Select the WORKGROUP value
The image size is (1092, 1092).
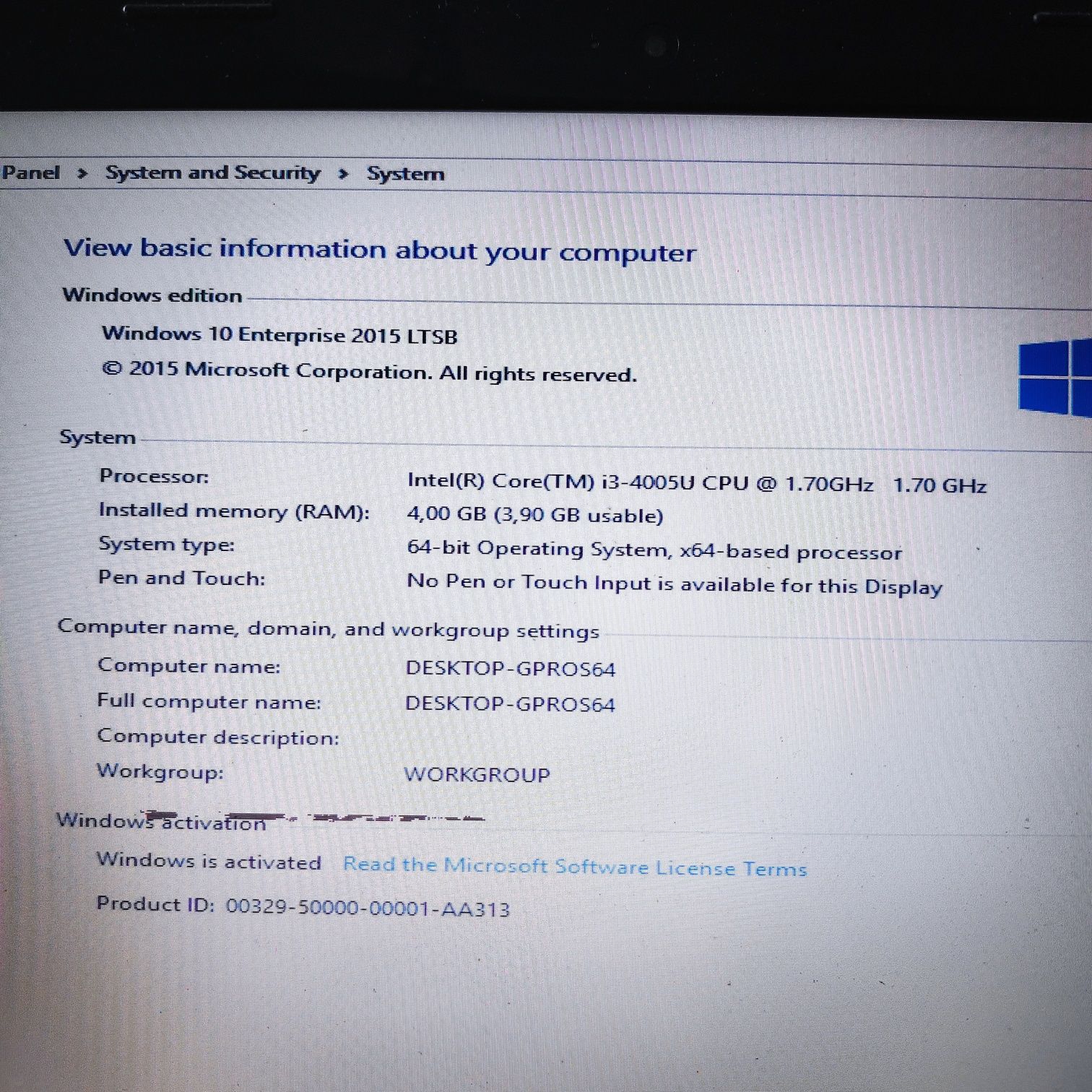477,775
